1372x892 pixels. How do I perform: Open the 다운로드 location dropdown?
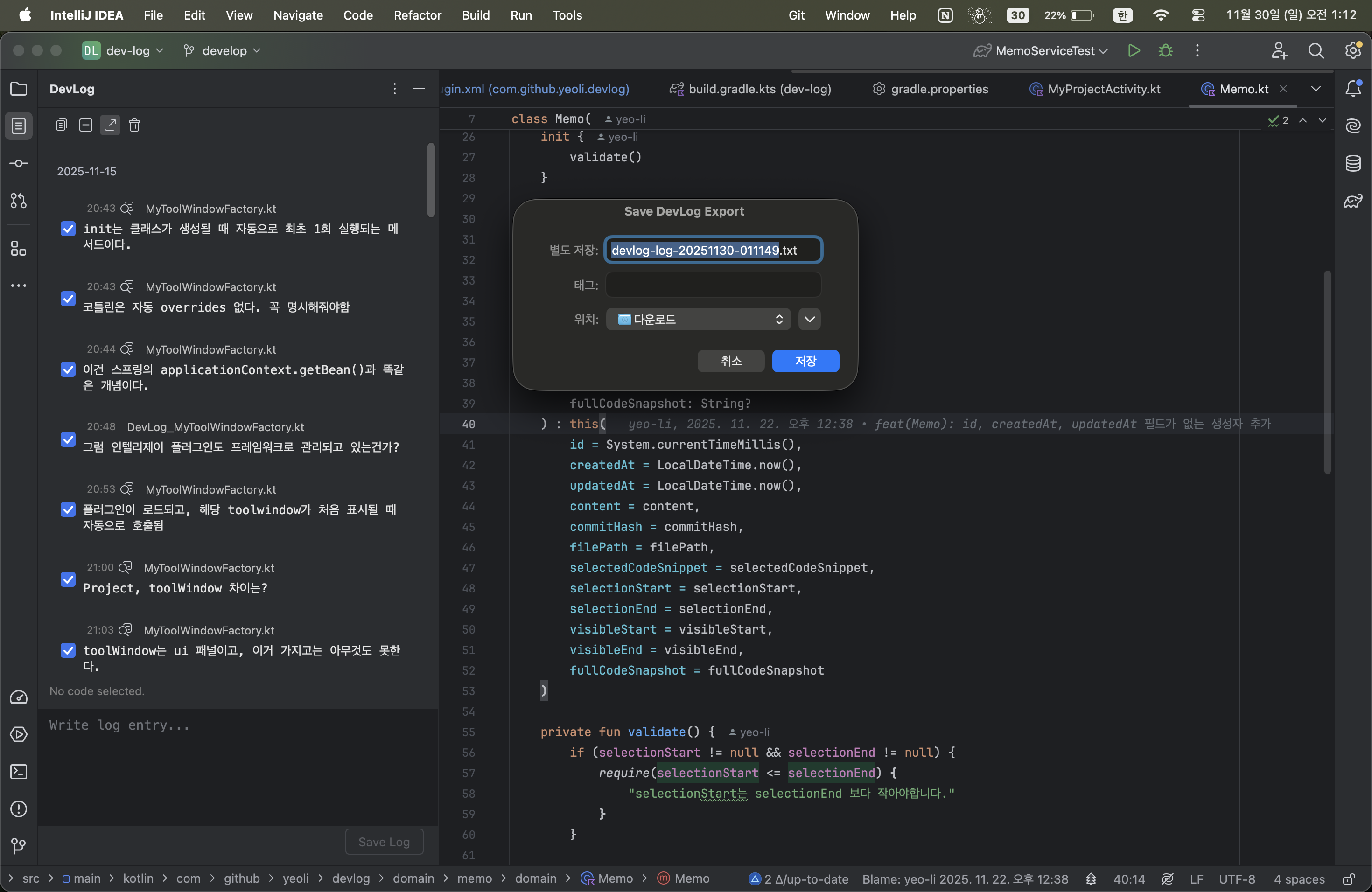coord(699,319)
